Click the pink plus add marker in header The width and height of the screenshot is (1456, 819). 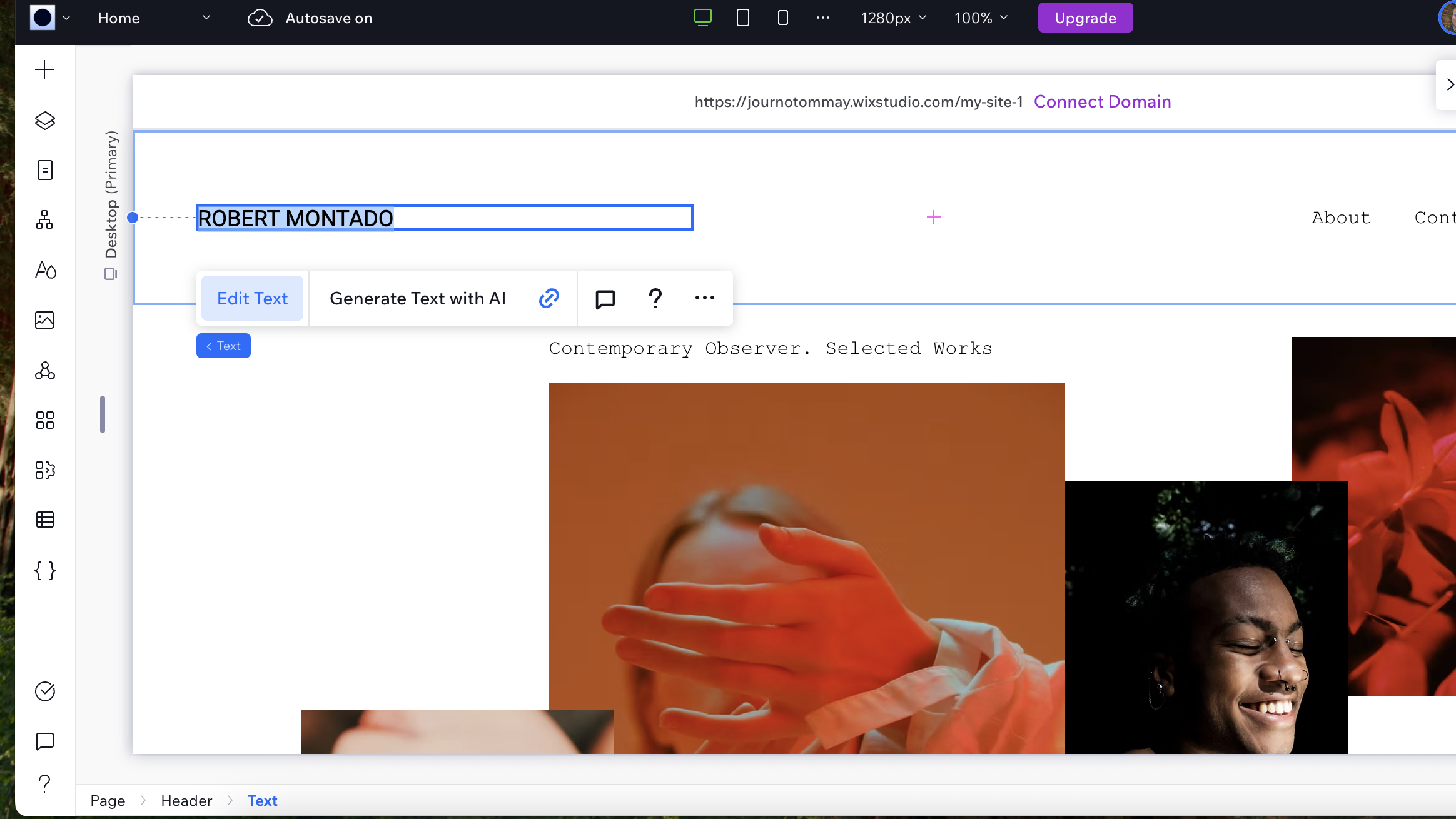(x=933, y=217)
